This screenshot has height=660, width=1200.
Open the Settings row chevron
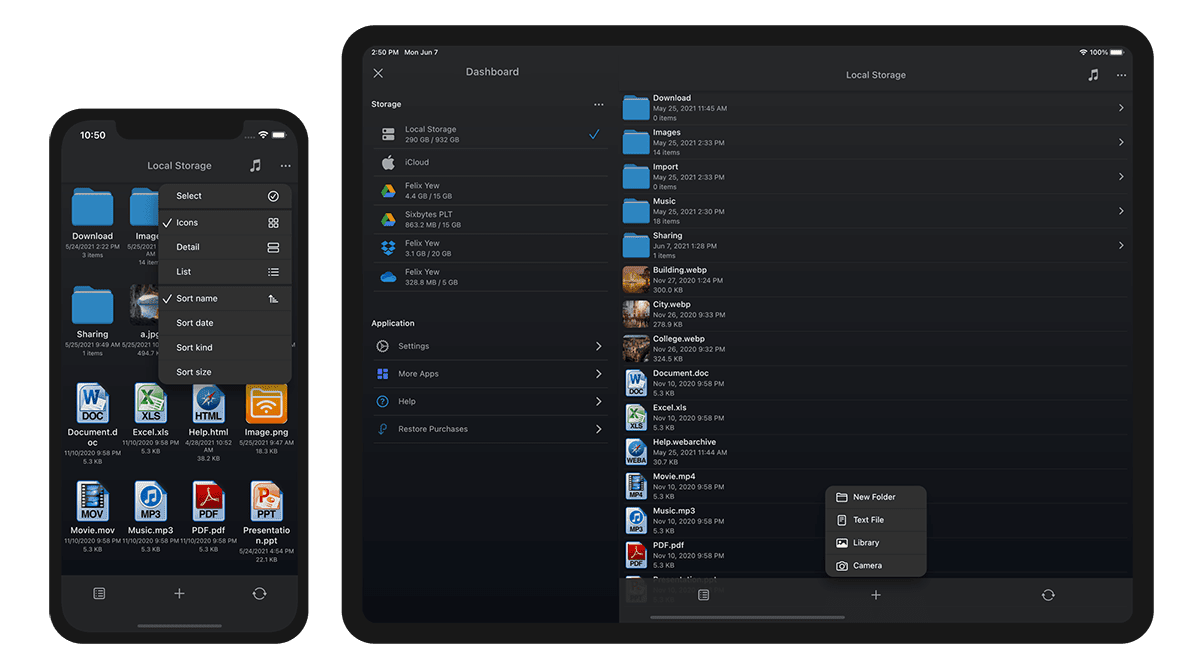click(598, 346)
